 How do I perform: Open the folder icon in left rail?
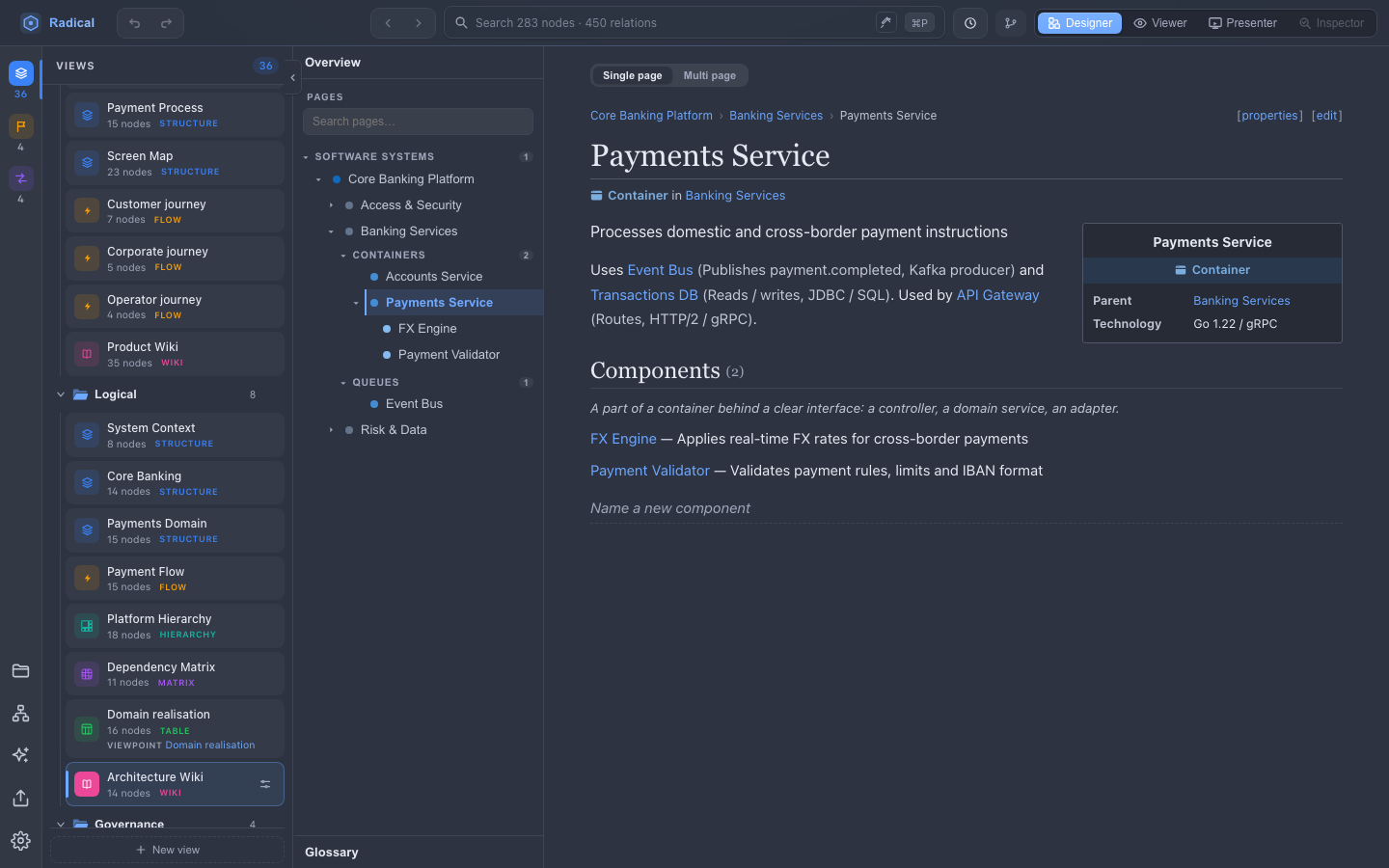(x=21, y=671)
